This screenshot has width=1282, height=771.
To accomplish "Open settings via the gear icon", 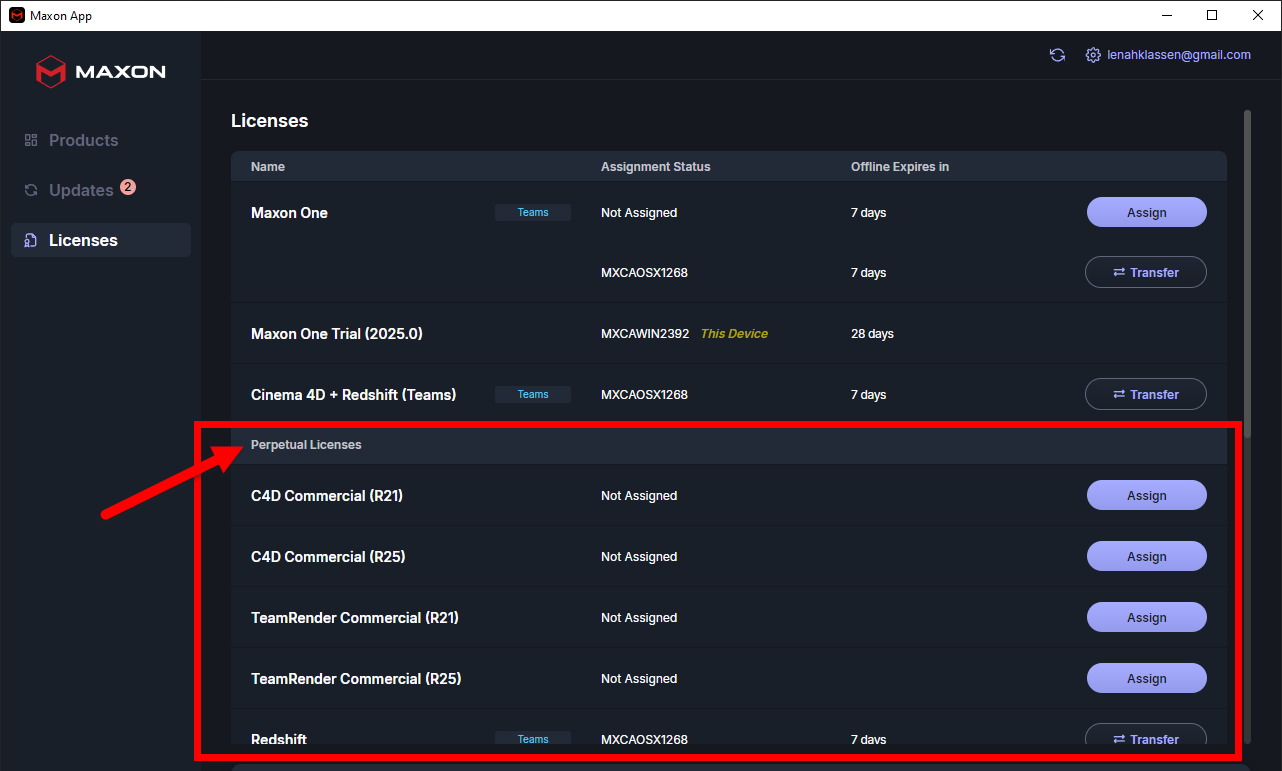I will pos(1093,55).
